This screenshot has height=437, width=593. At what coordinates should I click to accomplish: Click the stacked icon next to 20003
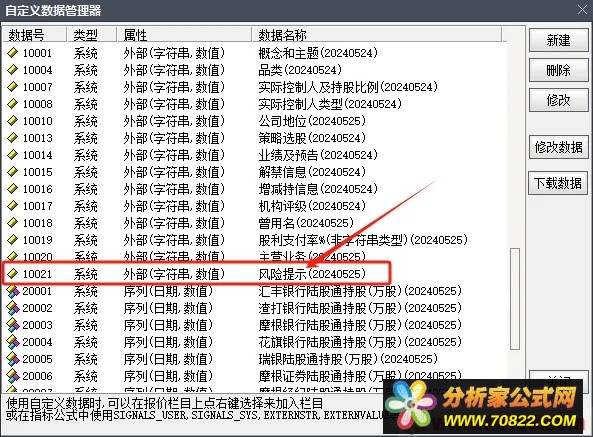coord(13,325)
